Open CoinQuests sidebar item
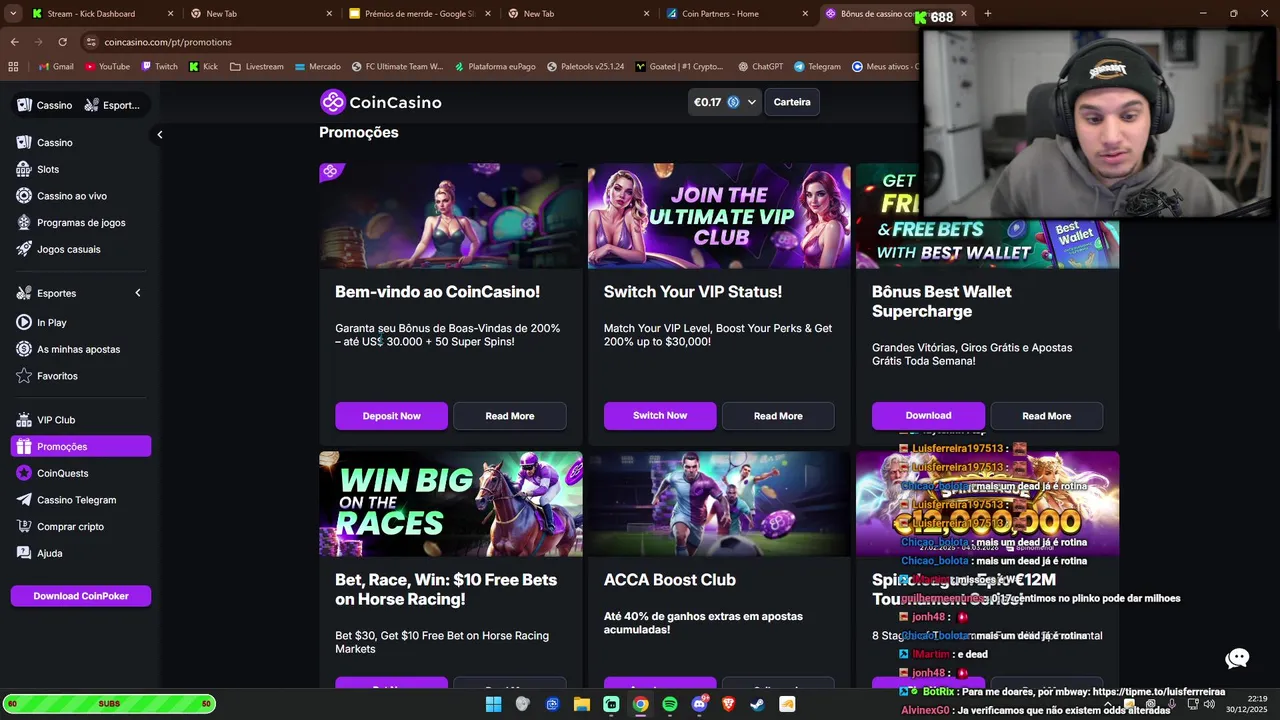Screen dimensions: 1280x720 (62, 473)
